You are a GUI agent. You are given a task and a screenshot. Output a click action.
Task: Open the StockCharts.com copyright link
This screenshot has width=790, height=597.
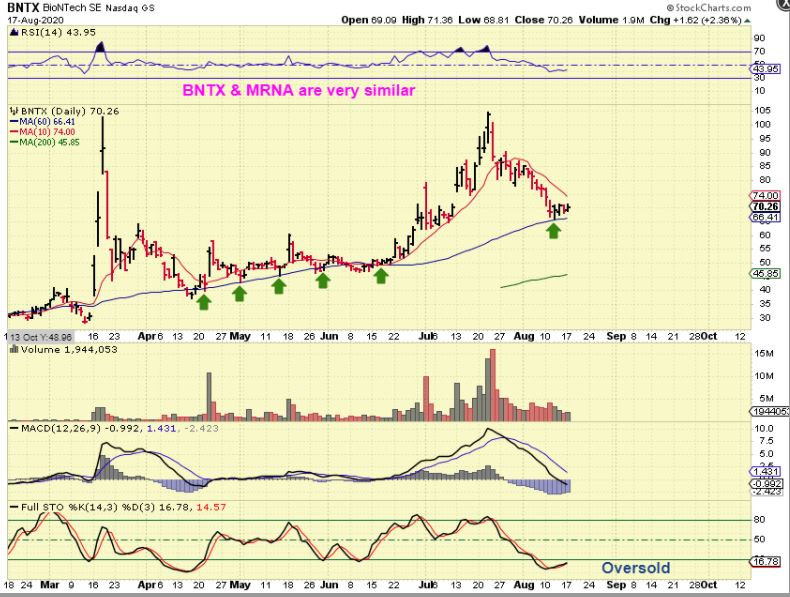click(x=709, y=8)
